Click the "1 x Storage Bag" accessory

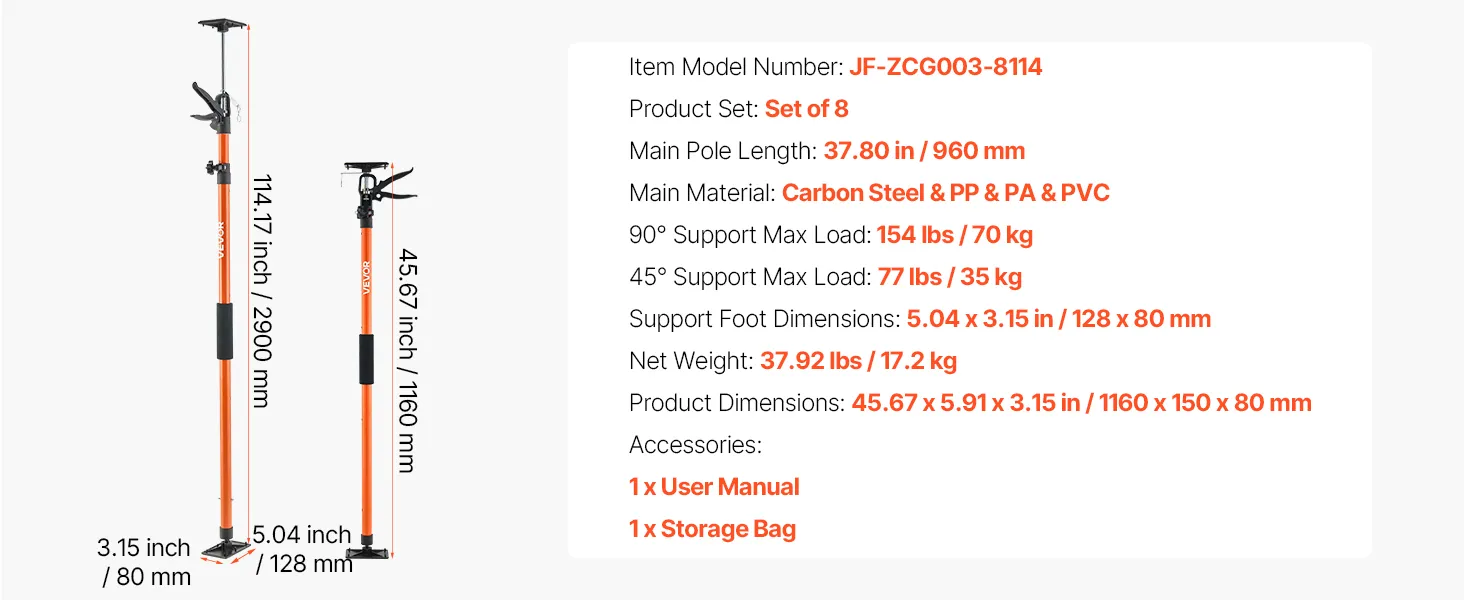[712, 529]
